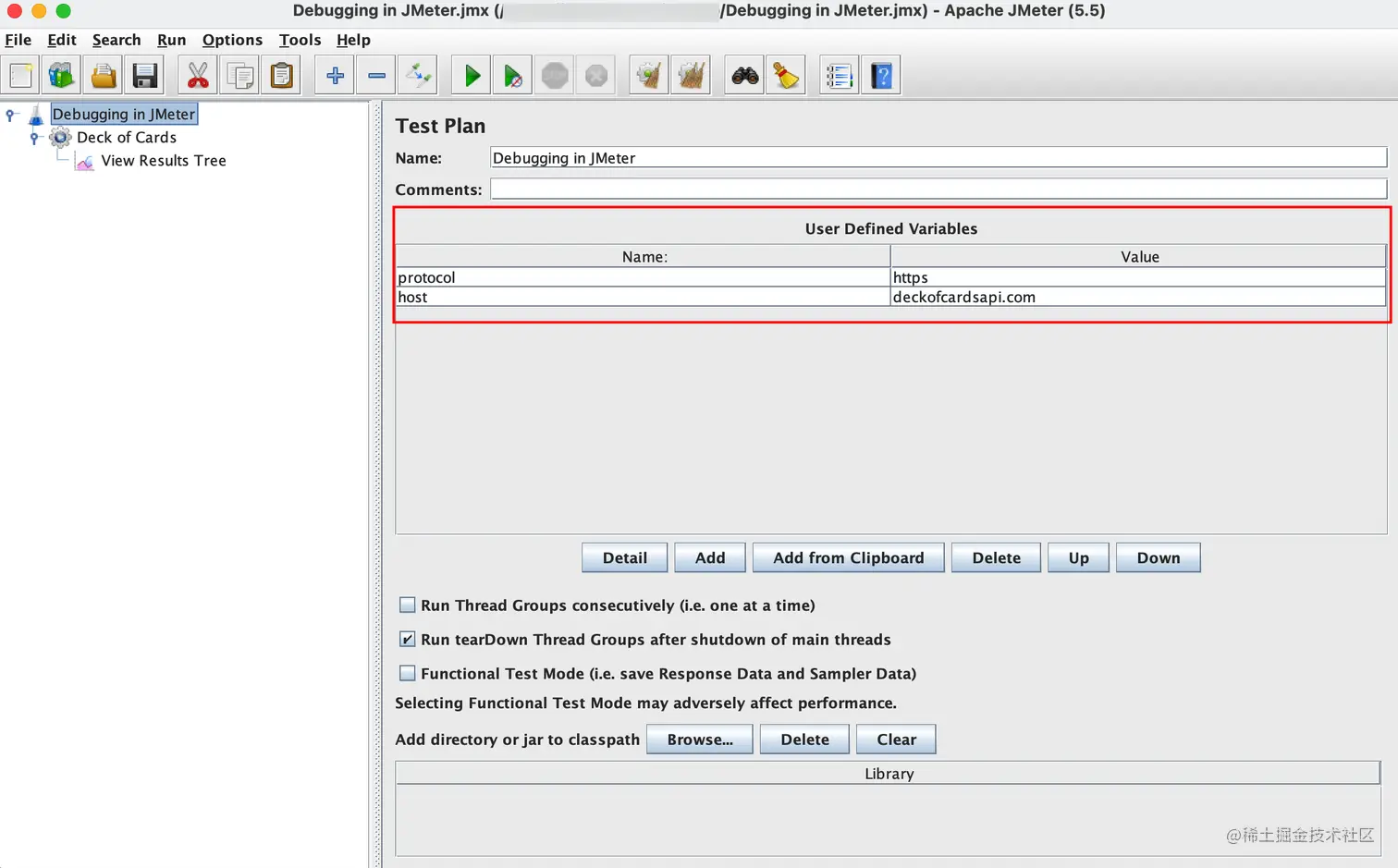Screen dimensions: 1398x868
Task: Click the Open file folder icon
Action: pos(104,76)
